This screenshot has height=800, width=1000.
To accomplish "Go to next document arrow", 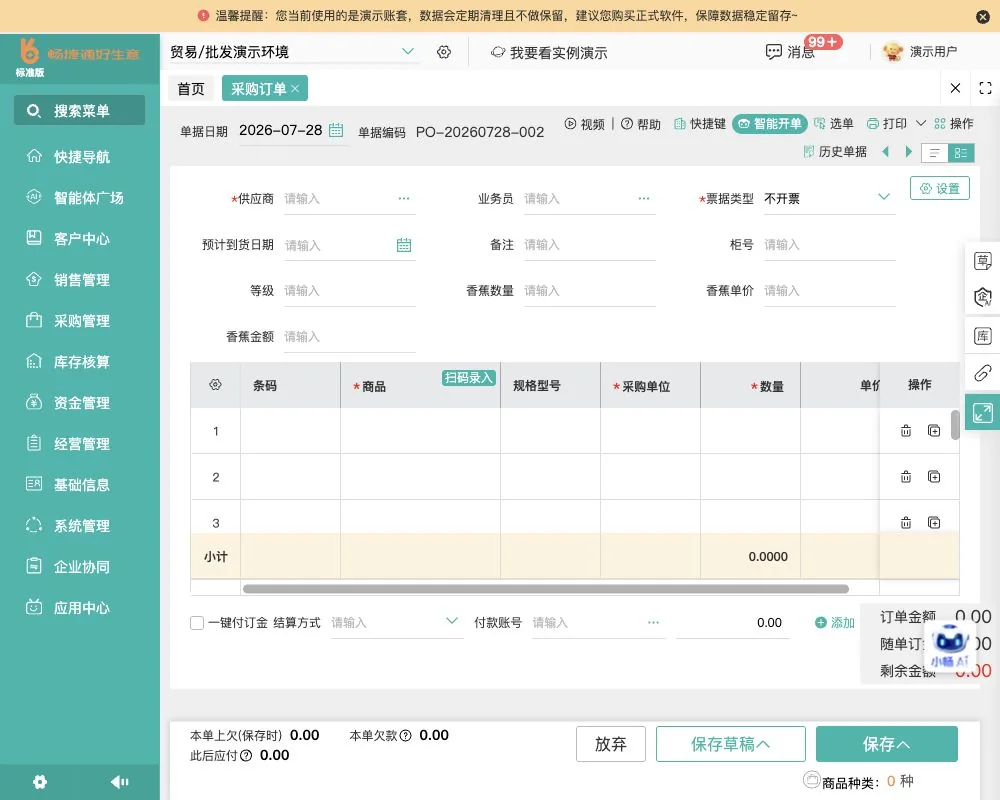I will point(909,152).
